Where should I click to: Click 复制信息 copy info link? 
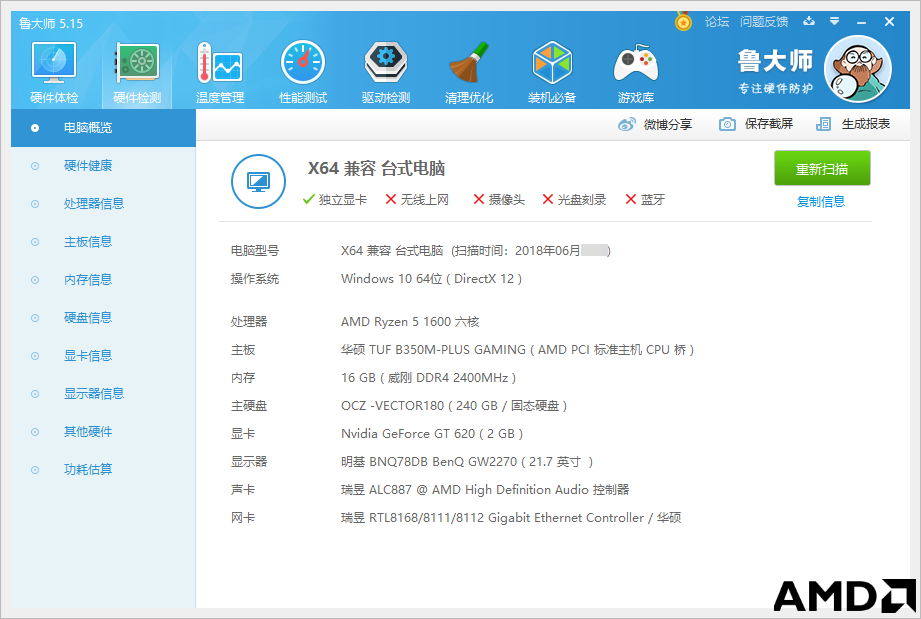(821, 202)
